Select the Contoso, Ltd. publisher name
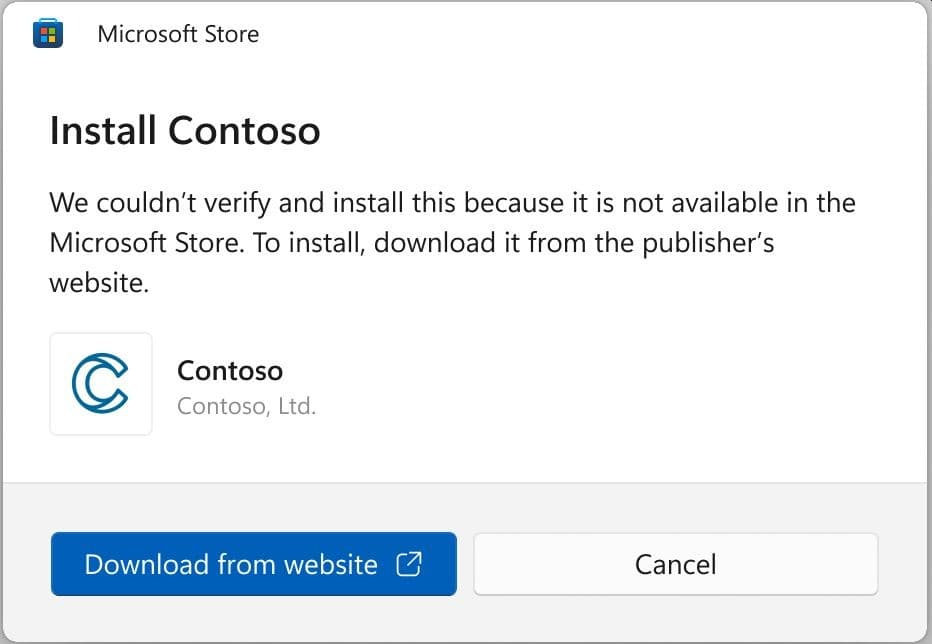 coord(246,406)
